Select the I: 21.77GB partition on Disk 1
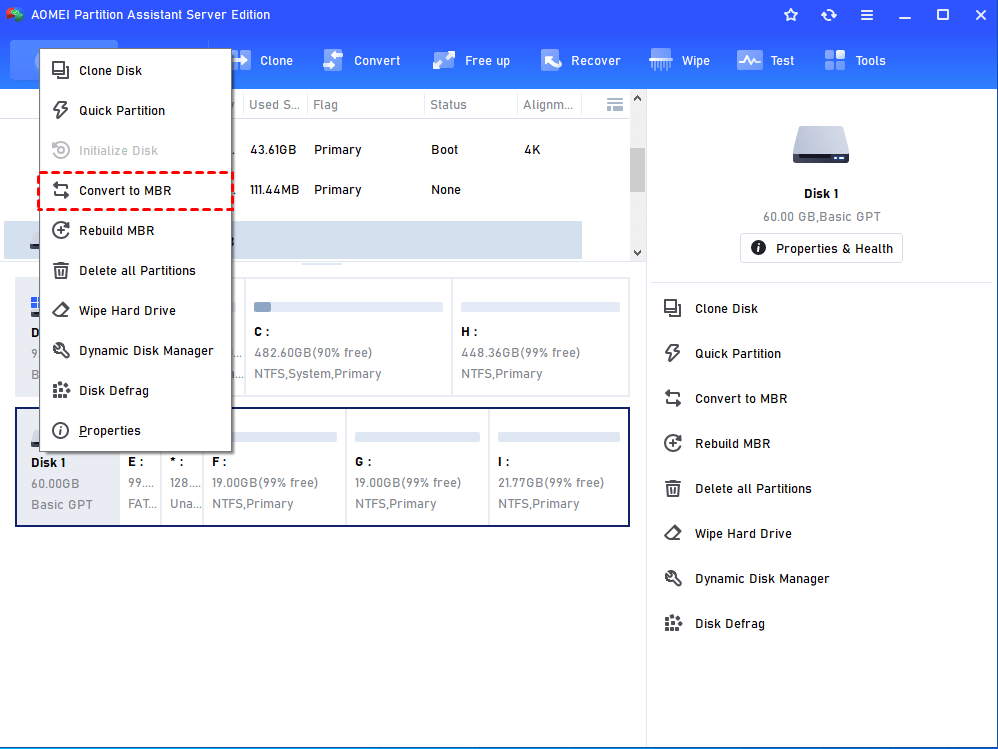 (x=559, y=467)
